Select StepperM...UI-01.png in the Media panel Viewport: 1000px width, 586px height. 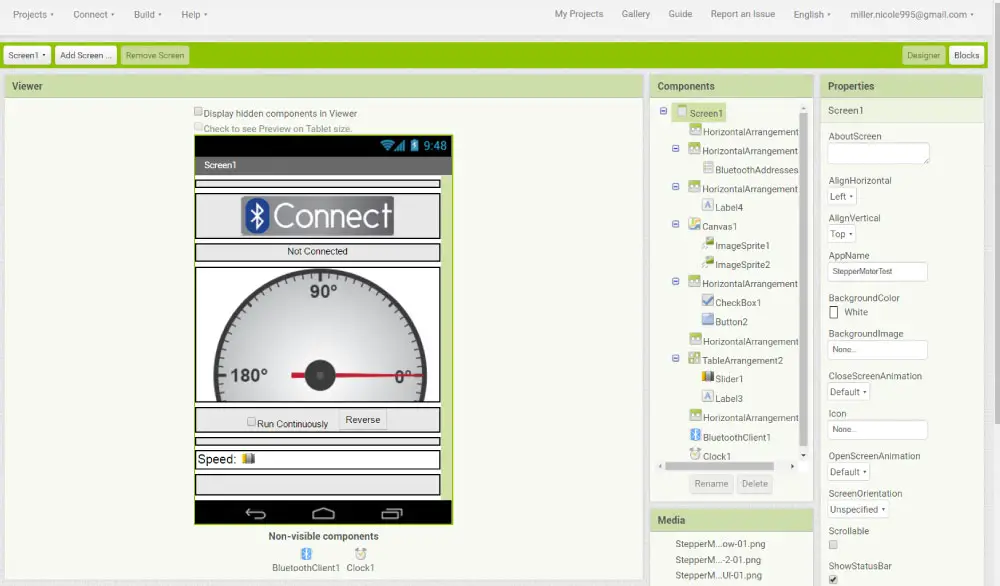(720, 576)
